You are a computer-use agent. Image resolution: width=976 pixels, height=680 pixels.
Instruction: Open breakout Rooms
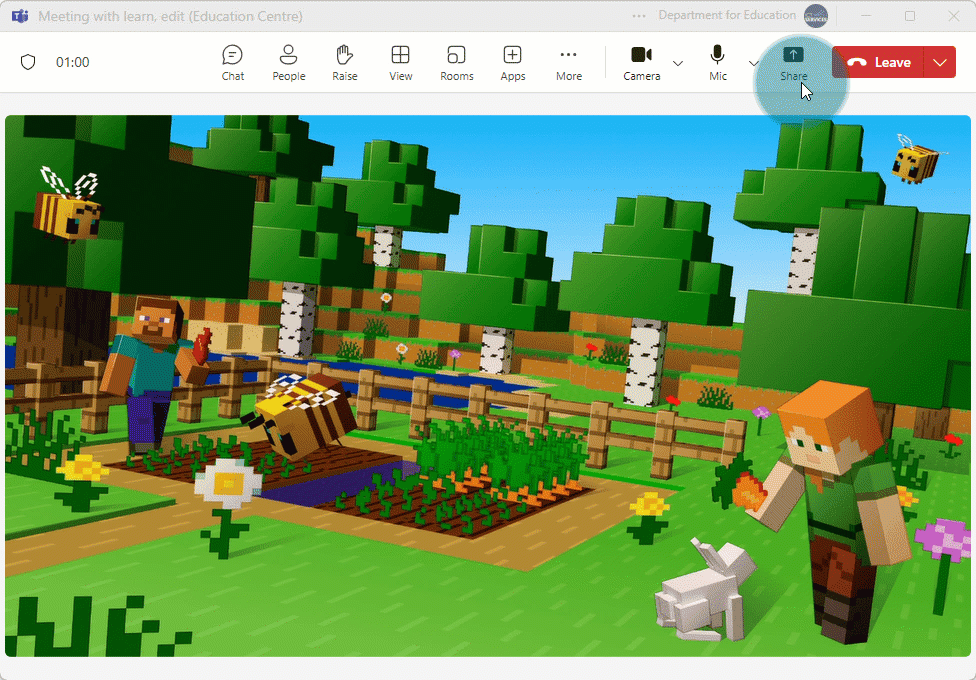[x=457, y=63]
